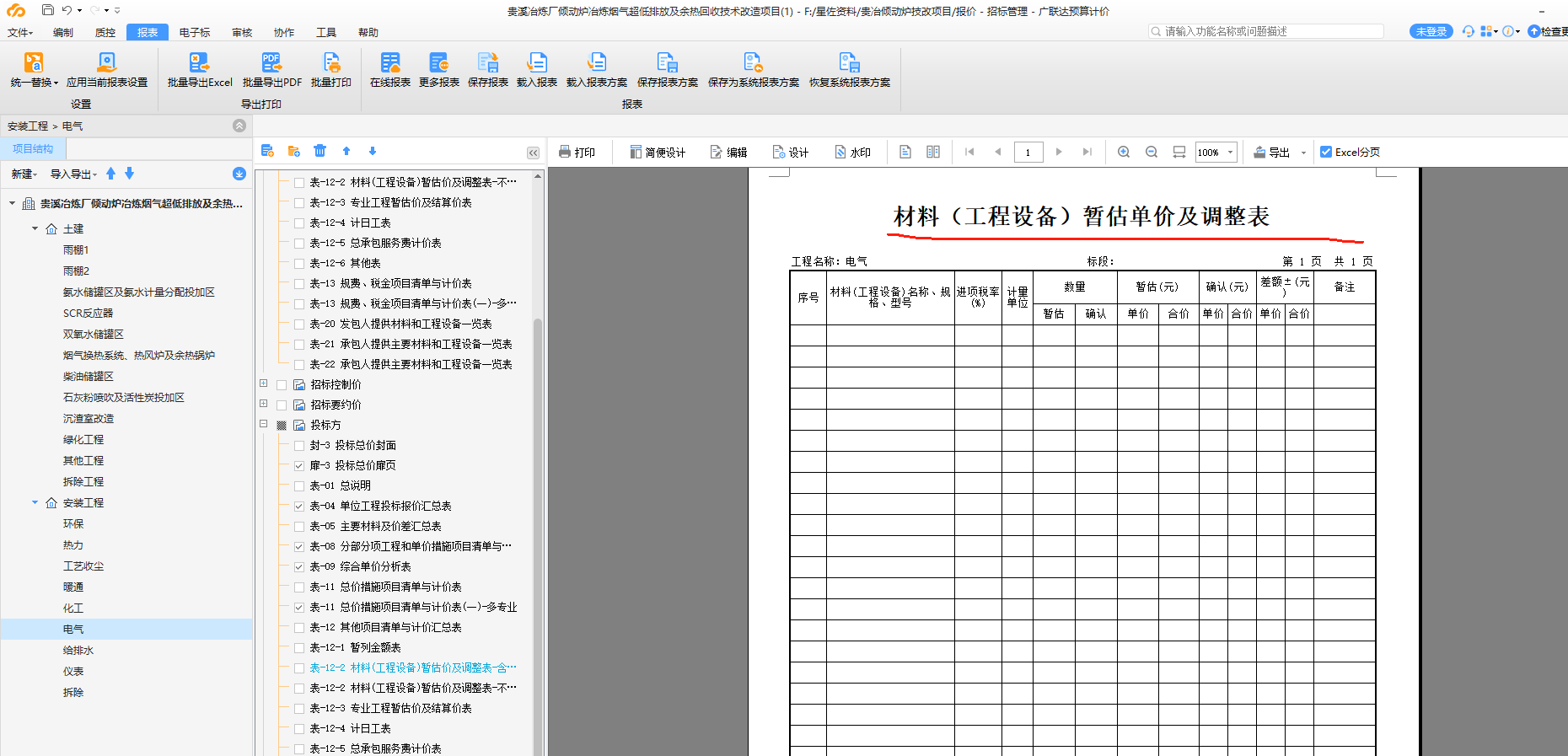Click the 未登录 login button
Viewport: 1568px width, 756px height.
coord(1431,31)
